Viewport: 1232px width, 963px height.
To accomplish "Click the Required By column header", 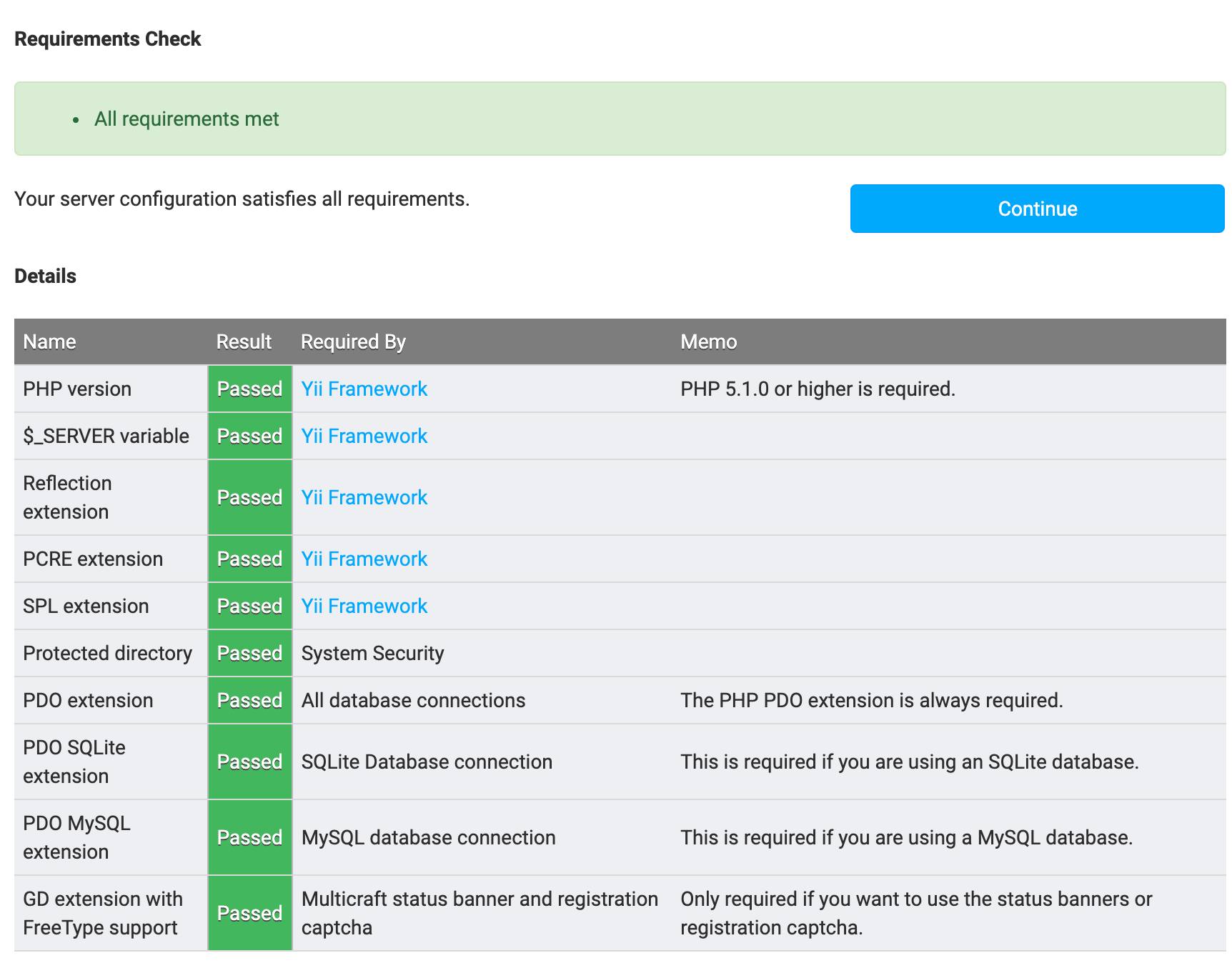I will pos(352,341).
